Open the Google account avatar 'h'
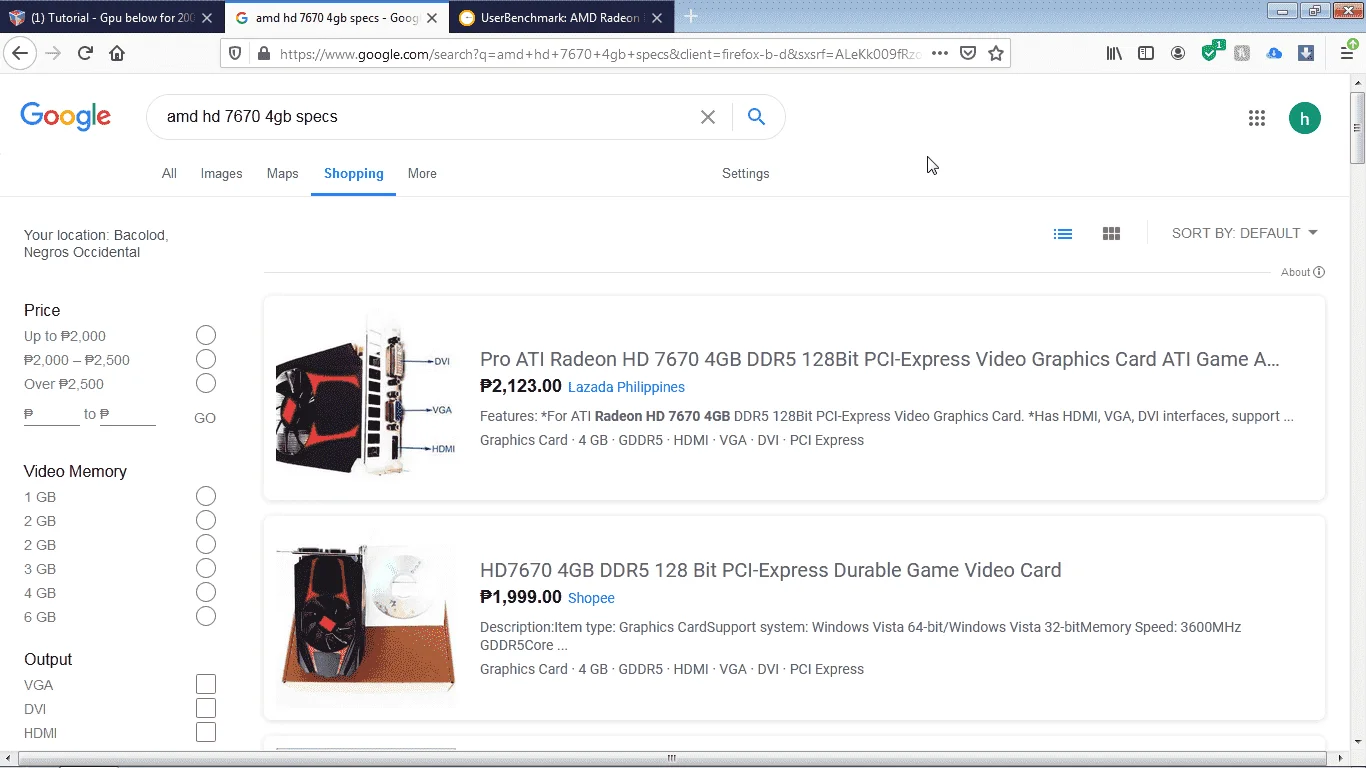Screen dimensions: 1366x768 (x=1305, y=118)
